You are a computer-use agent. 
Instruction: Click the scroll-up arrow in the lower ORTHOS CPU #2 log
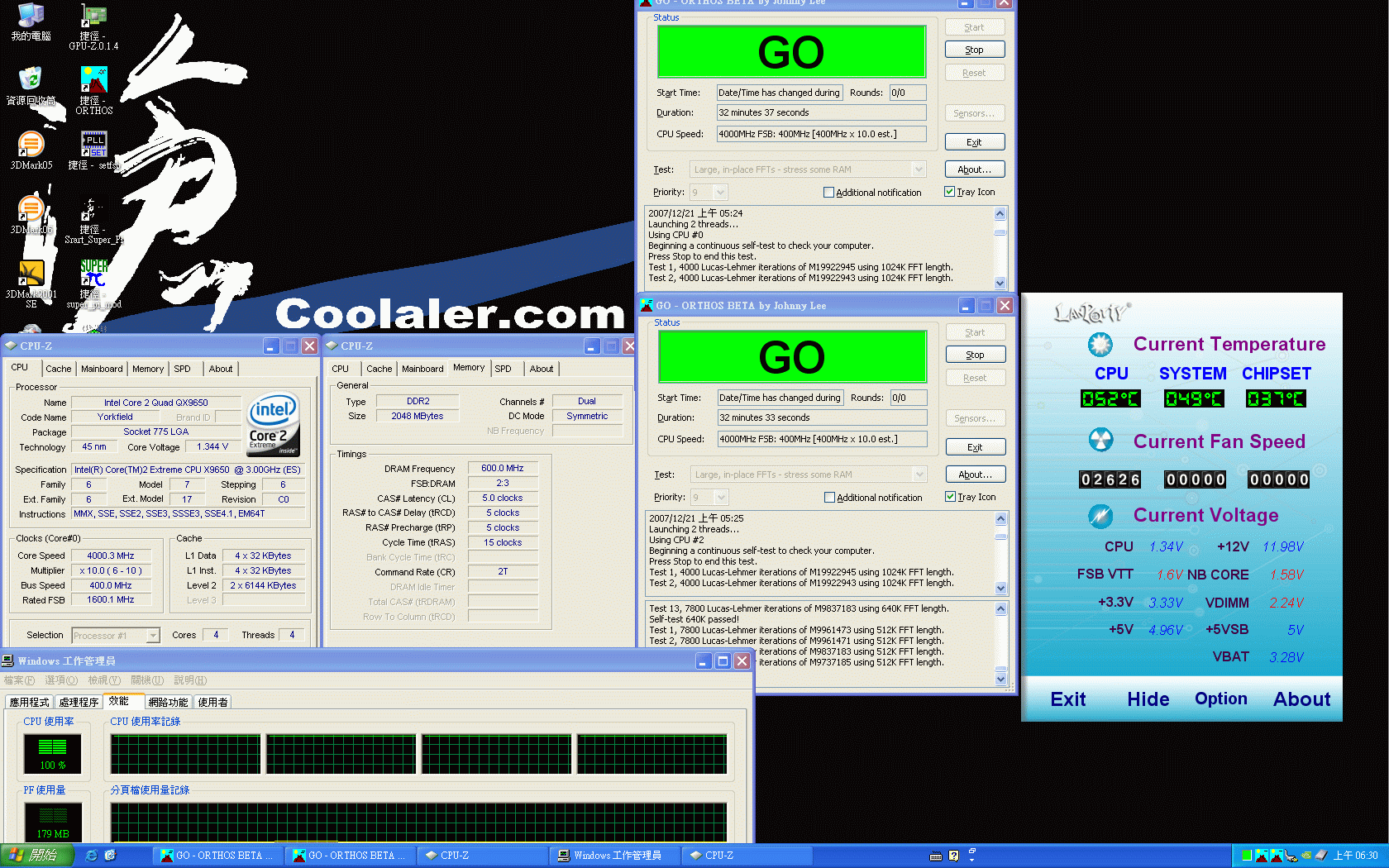pos(1001,518)
